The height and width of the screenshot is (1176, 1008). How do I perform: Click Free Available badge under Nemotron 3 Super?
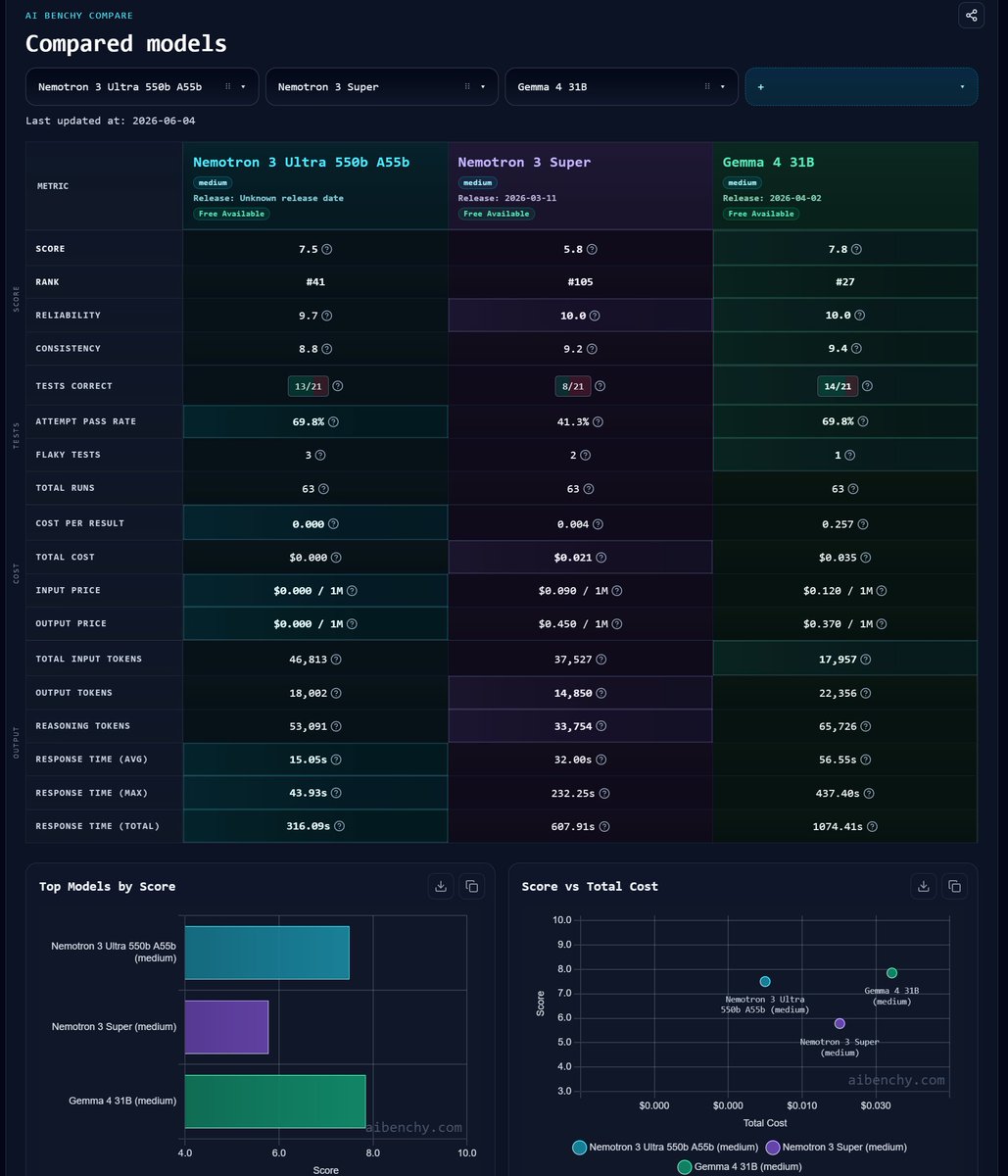pyautogui.click(x=495, y=214)
